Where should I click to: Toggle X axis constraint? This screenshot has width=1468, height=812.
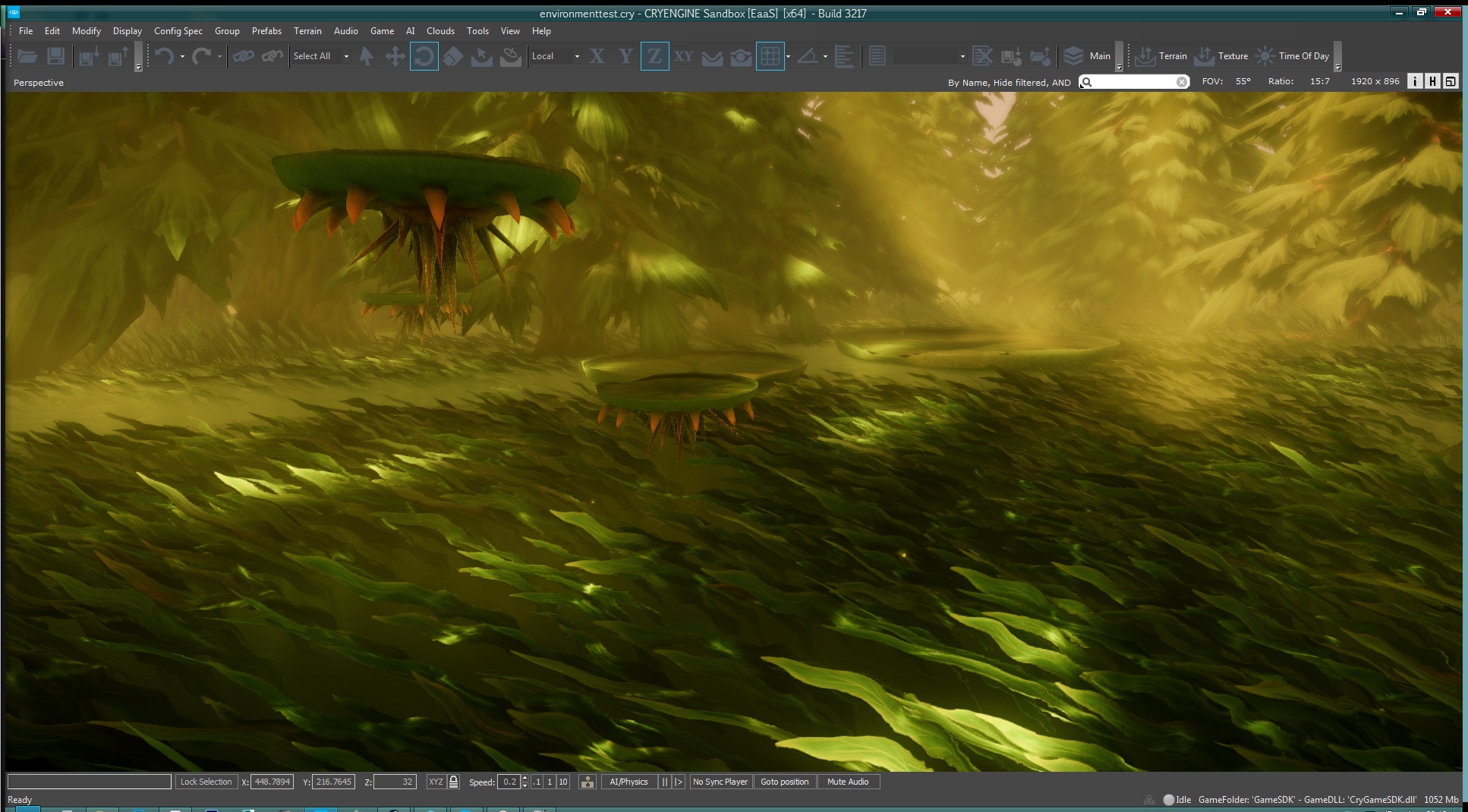click(x=597, y=56)
